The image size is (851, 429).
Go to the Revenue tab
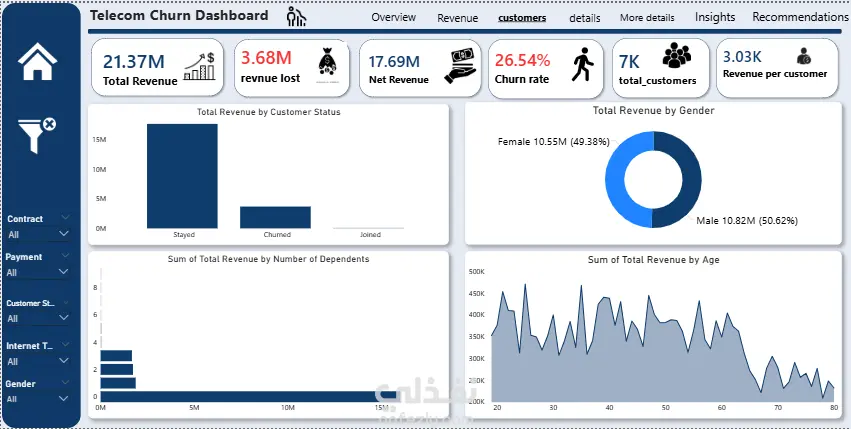[x=458, y=18]
